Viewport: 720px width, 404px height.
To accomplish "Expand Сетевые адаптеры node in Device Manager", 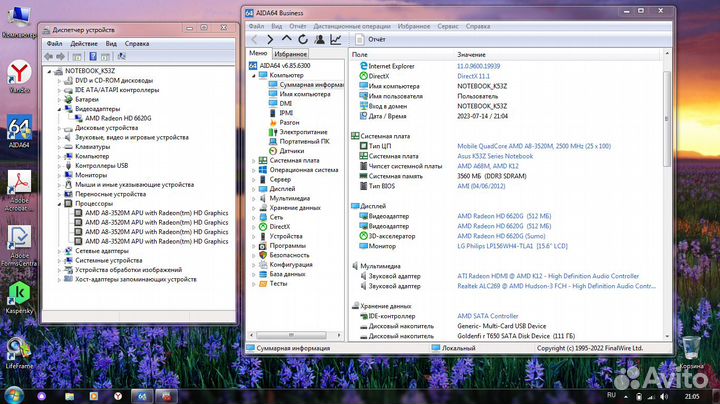I will click(x=59, y=251).
